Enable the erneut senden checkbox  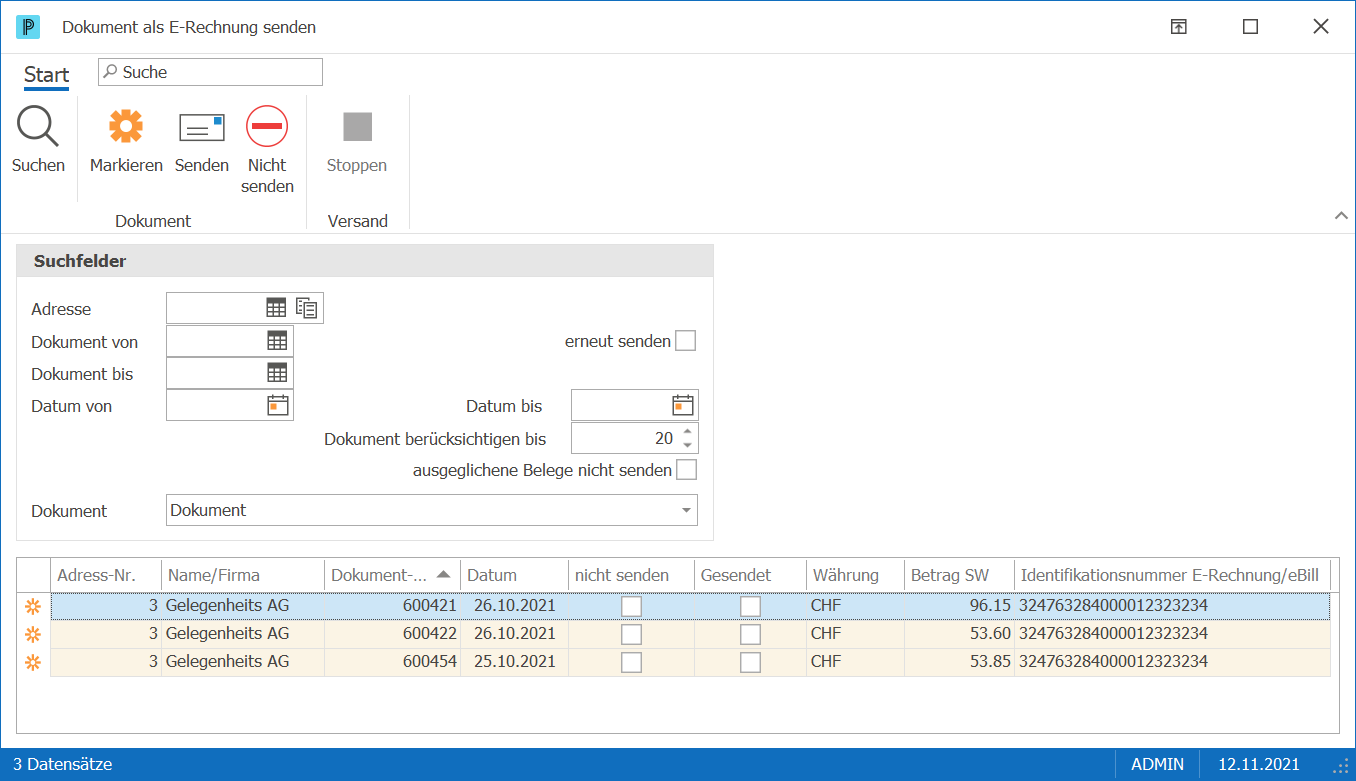point(685,341)
